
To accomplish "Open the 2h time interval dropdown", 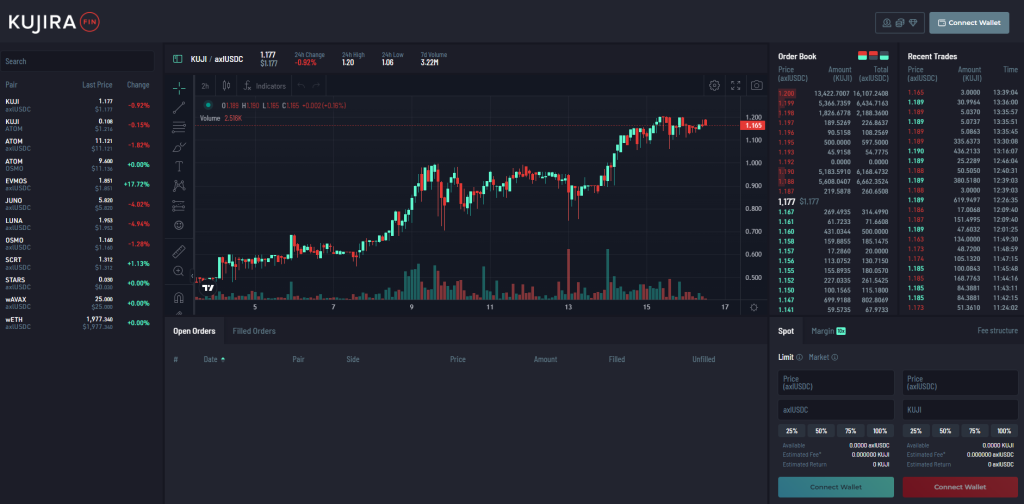I will coord(205,86).
